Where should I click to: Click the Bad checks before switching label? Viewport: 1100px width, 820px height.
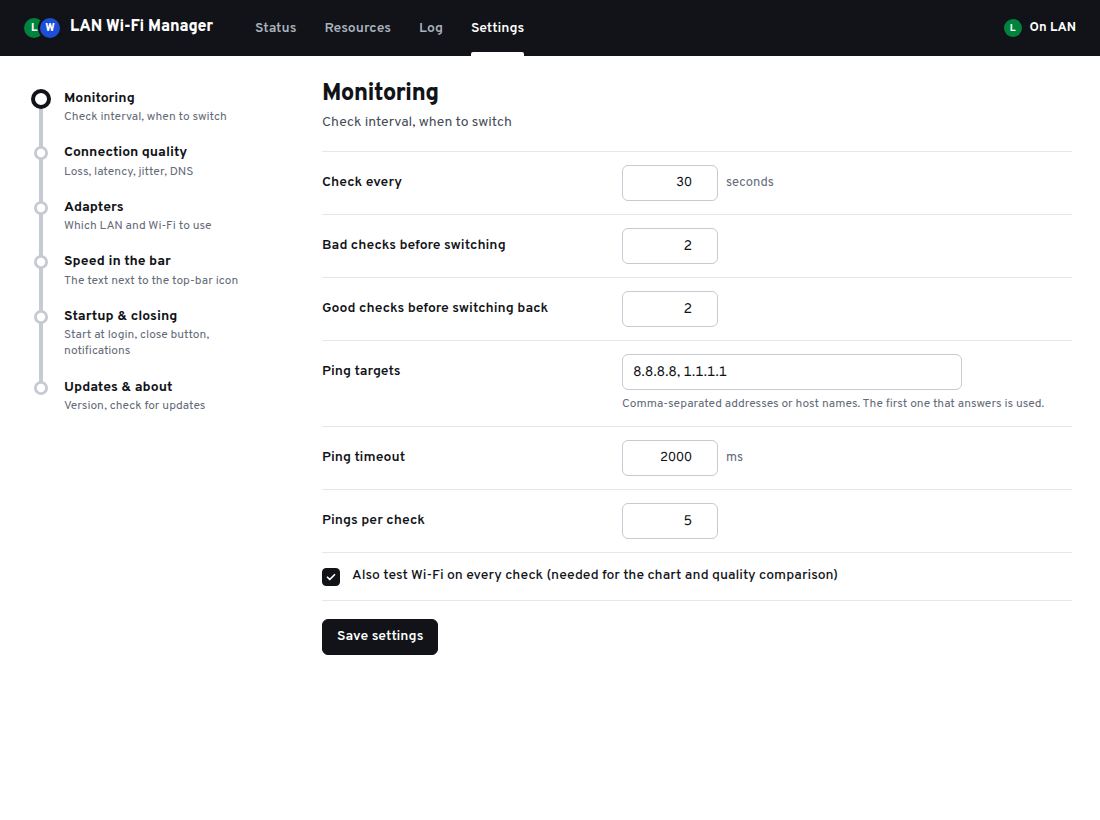pyautogui.click(x=414, y=245)
